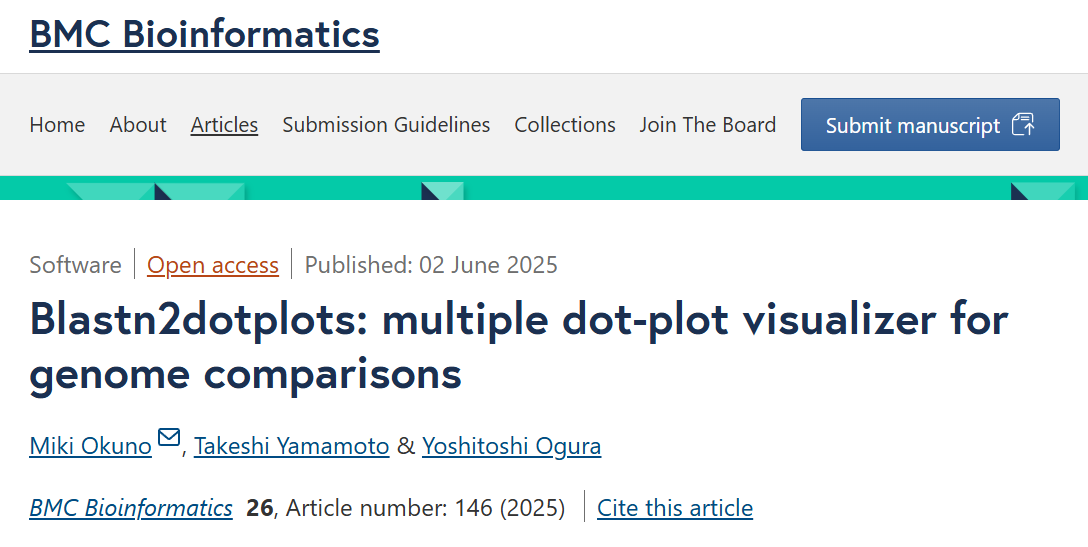This screenshot has height=547, width=1088.
Task: Open the BMC Bioinformatics site header link
Action: click(204, 34)
